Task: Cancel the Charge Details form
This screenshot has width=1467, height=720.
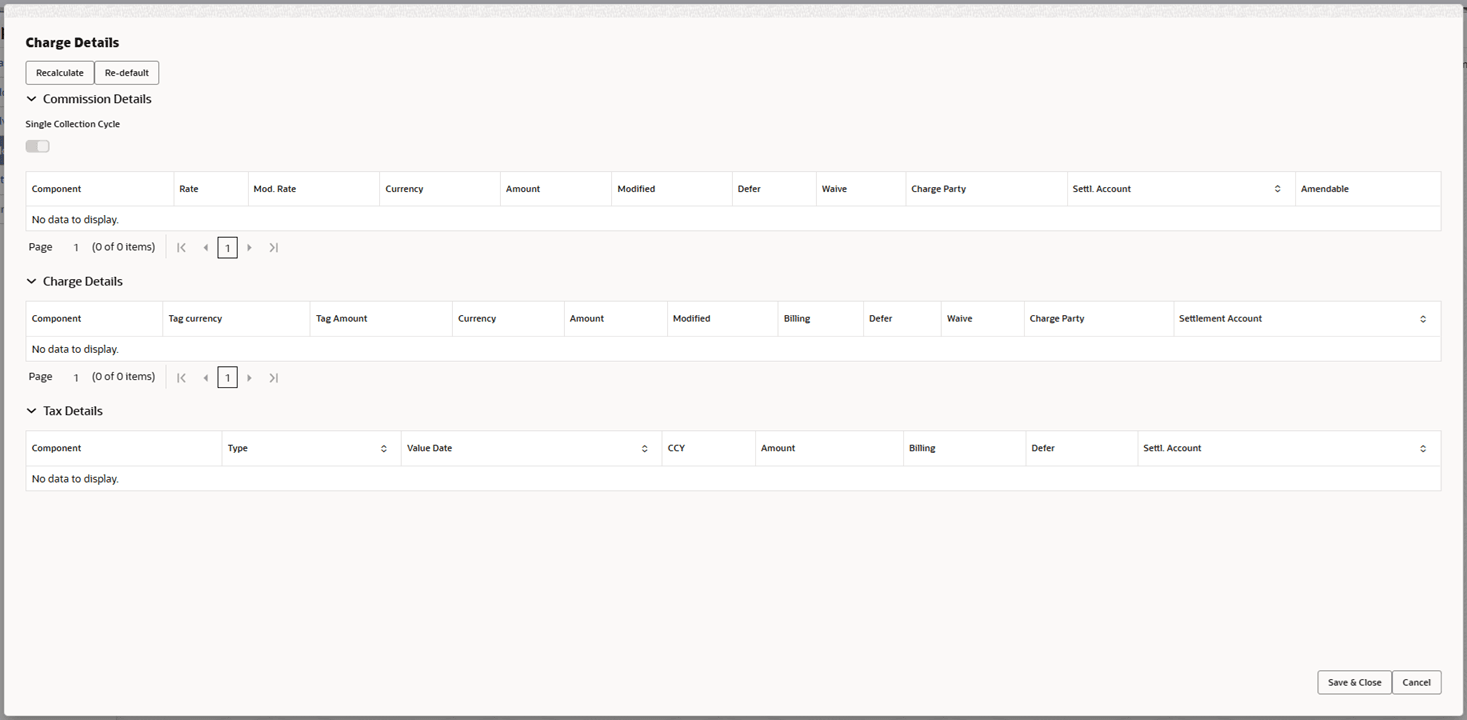Action: click(1416, 682)
